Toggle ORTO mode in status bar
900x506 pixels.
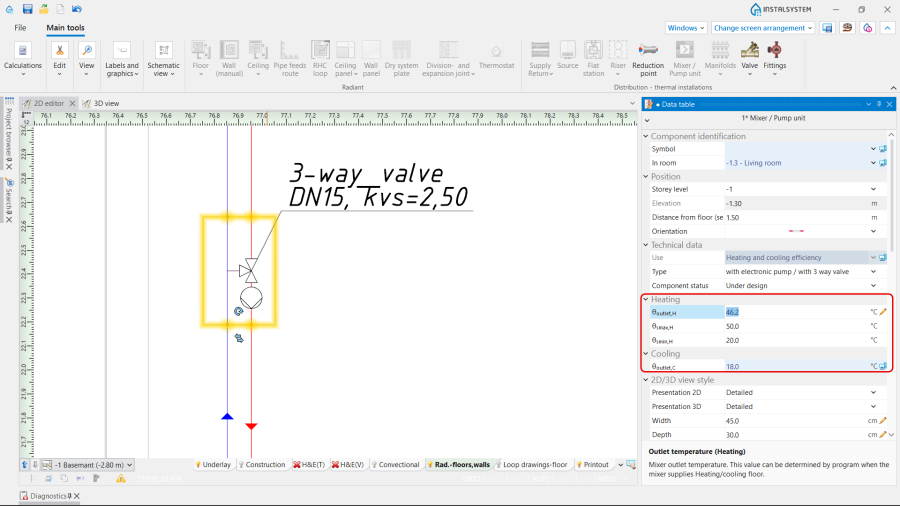coord(471,478)
